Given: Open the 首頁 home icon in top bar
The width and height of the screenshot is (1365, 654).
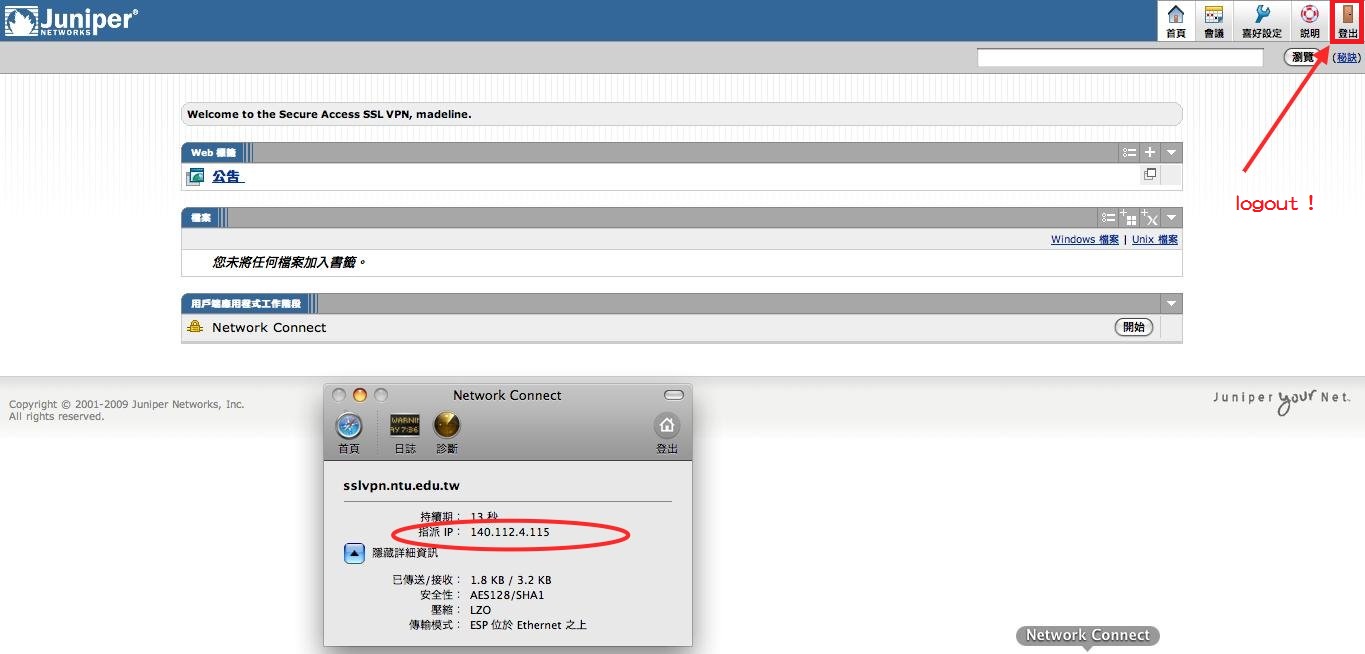Looking at the screenshot, I should point(1176,21).
